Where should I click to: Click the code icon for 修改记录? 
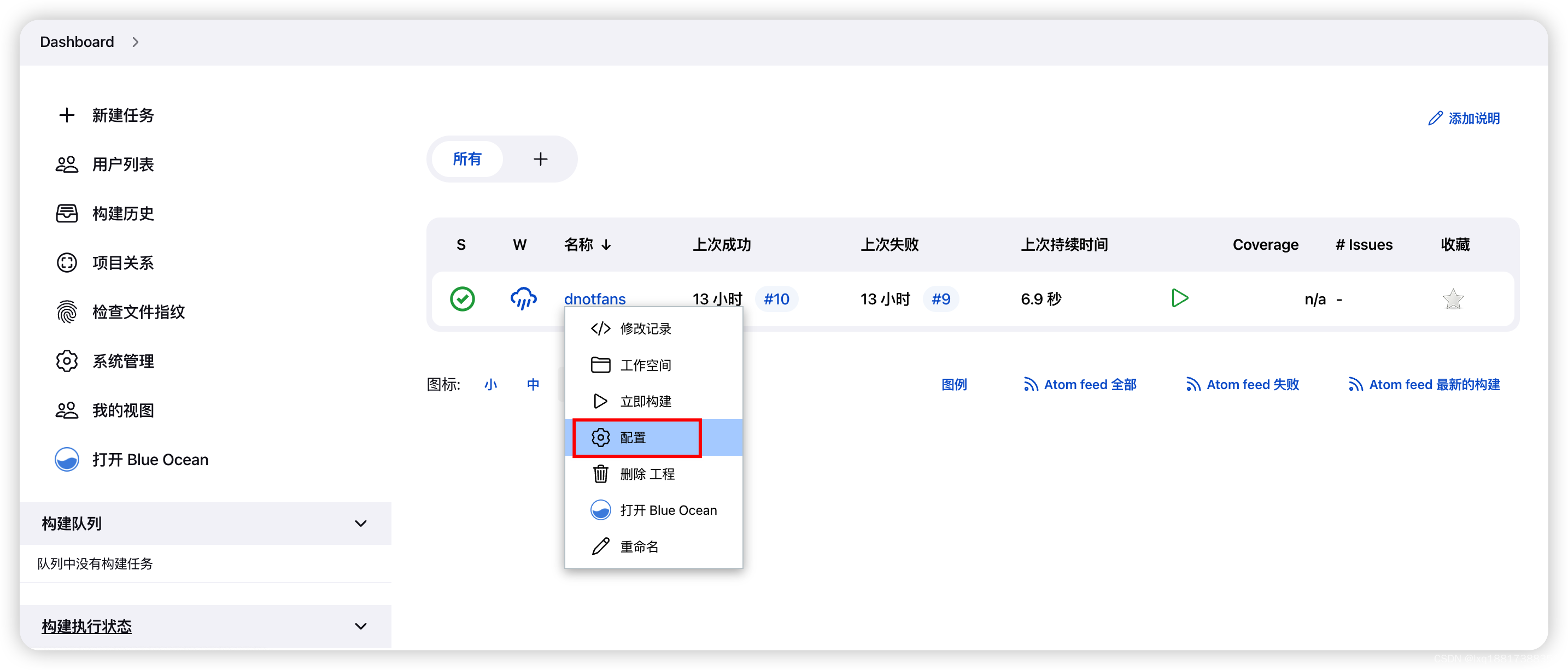pos(600,328)
